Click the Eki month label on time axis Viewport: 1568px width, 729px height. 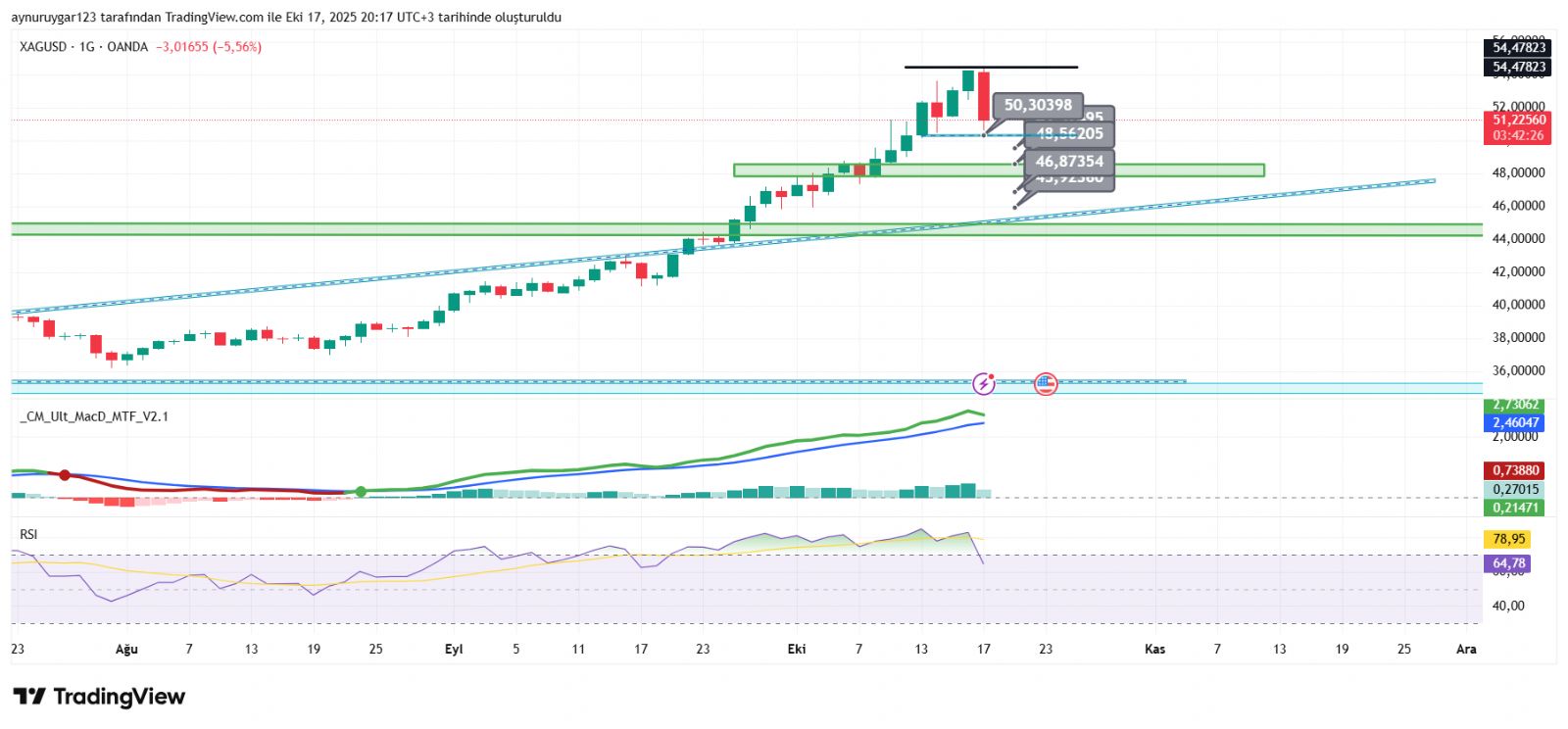797,649
